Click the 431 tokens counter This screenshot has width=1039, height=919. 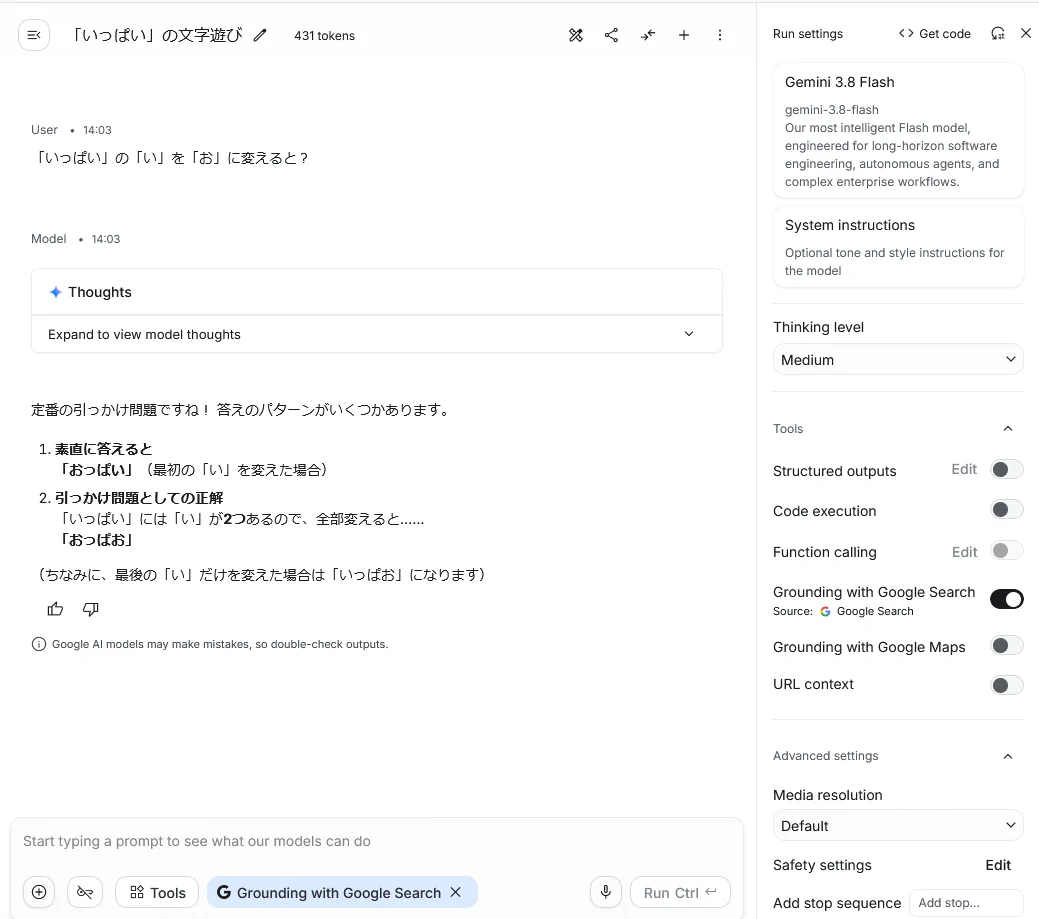[325, 36]
